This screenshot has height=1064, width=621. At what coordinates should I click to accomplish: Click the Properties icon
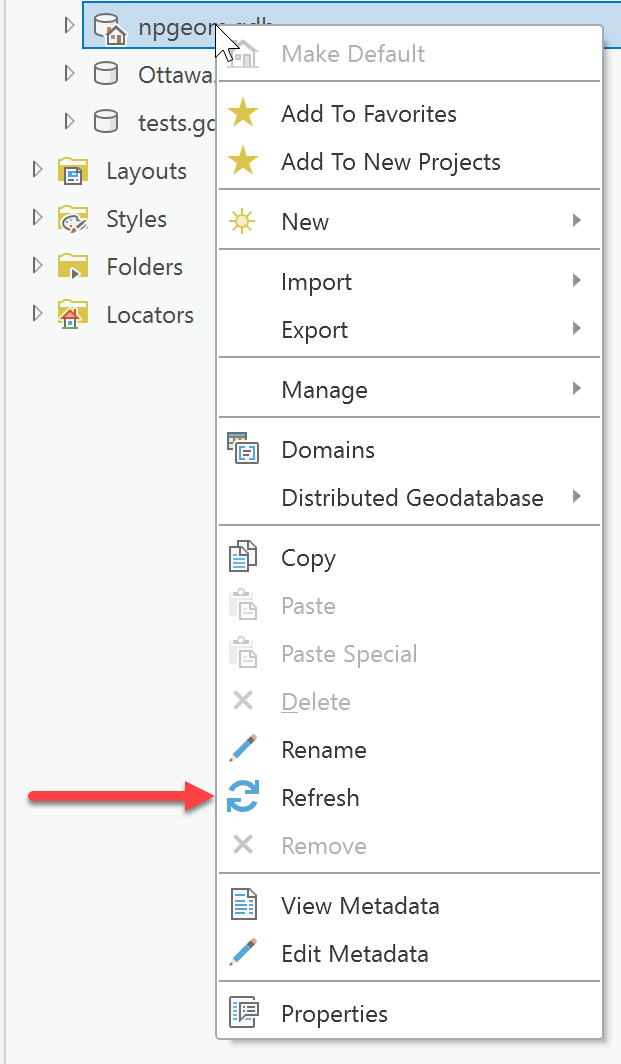tap(243, 1014)
